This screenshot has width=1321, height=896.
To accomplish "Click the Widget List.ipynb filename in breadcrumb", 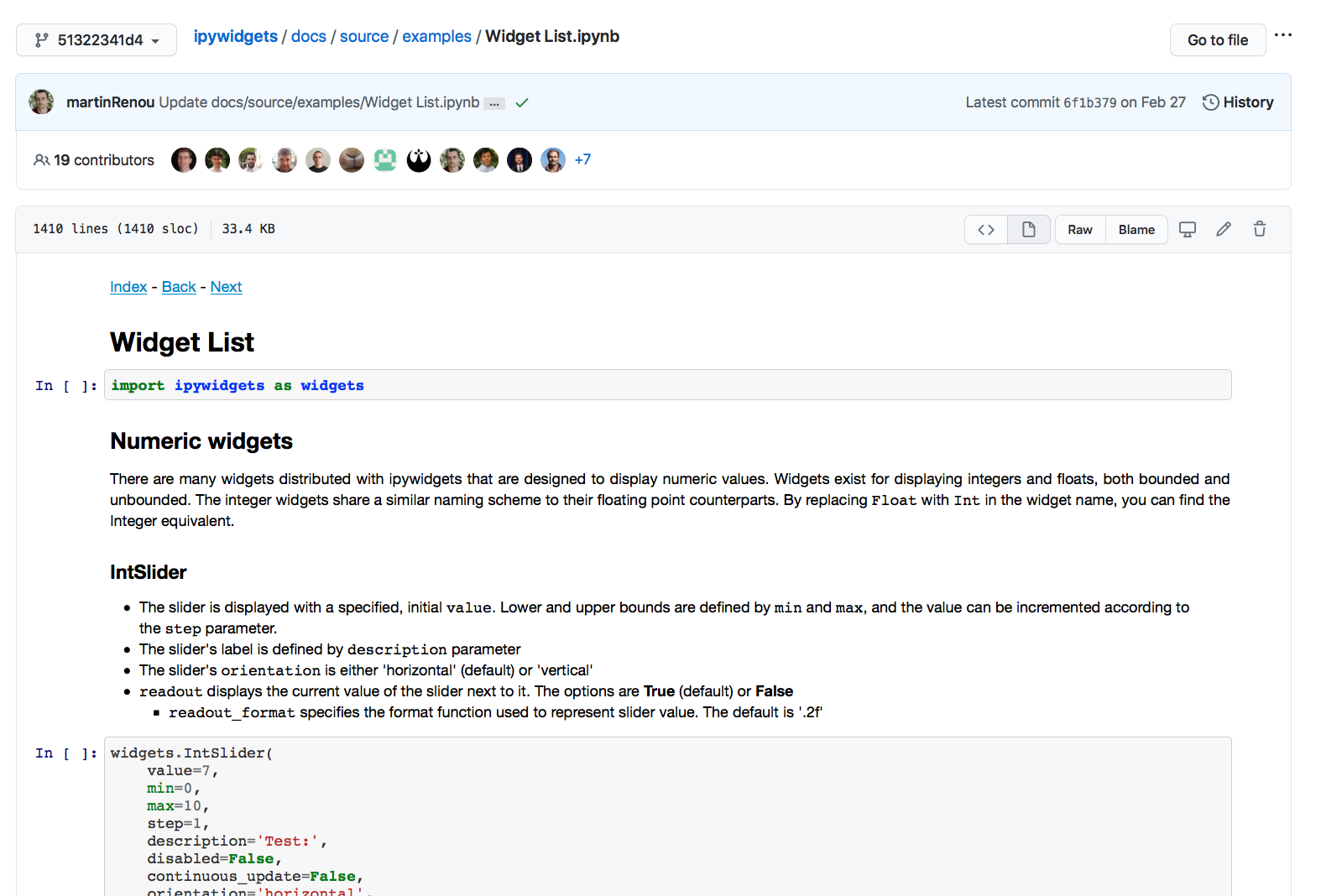I will (552, 36).
